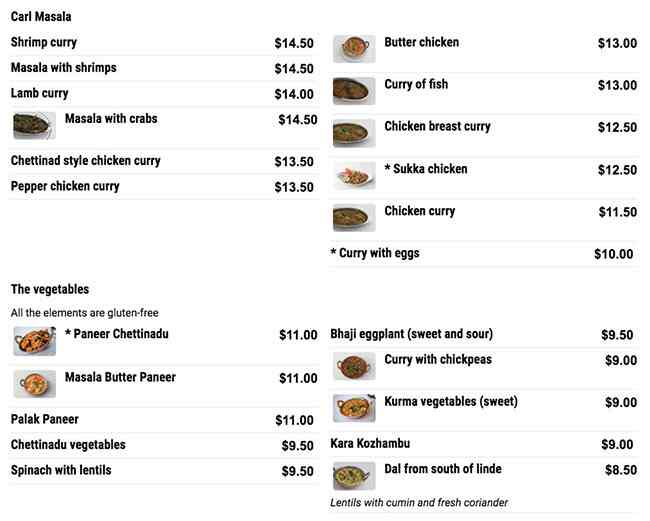Click the Curry with chickpeas photo

click(x=354, y=366)
